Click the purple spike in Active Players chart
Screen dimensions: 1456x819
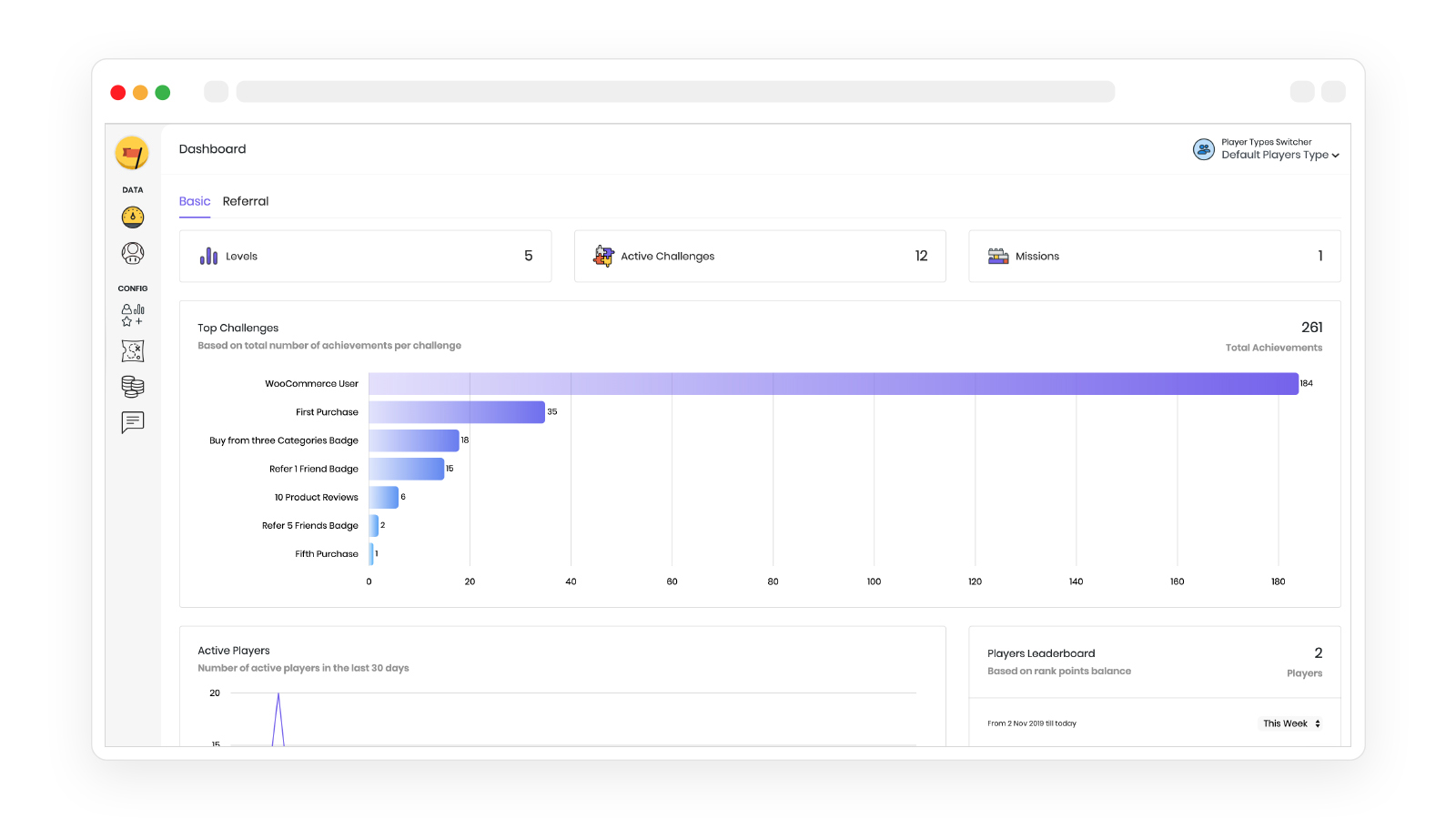point(278,719)
